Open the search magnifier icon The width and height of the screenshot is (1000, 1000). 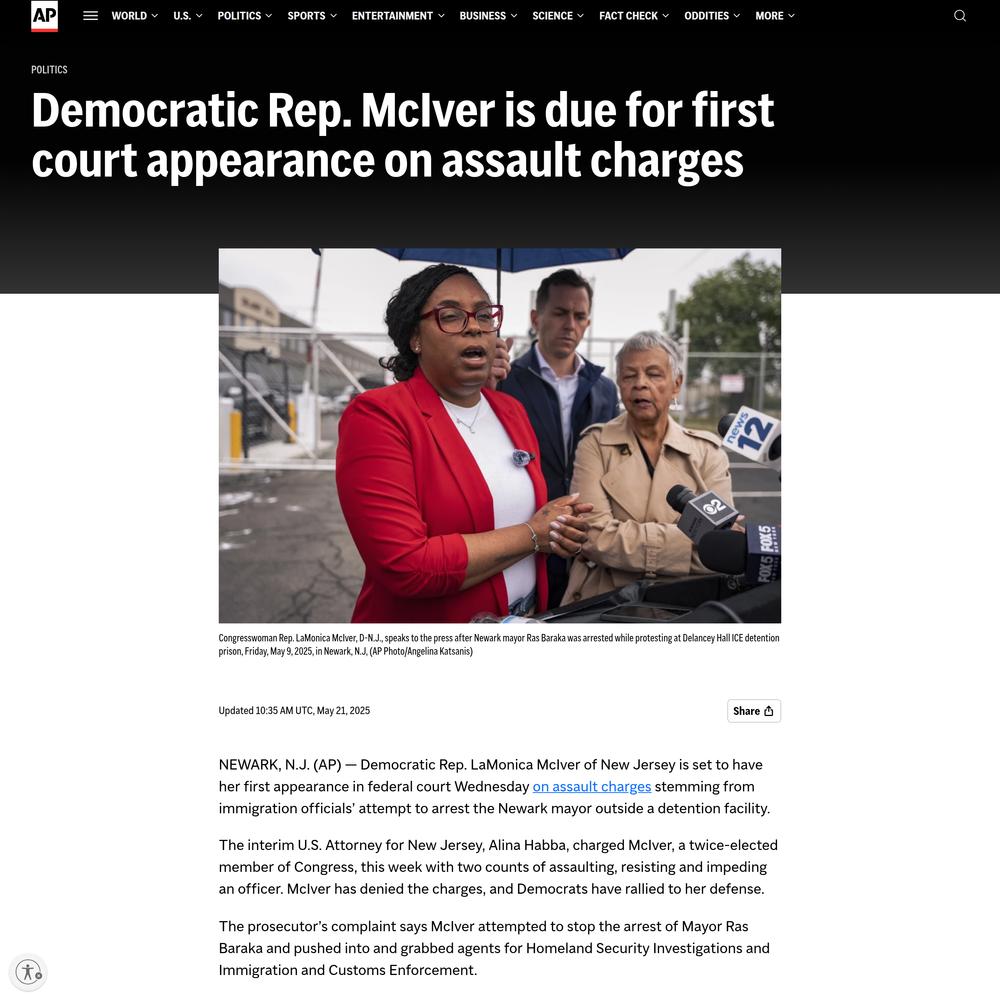pos(959,16)
